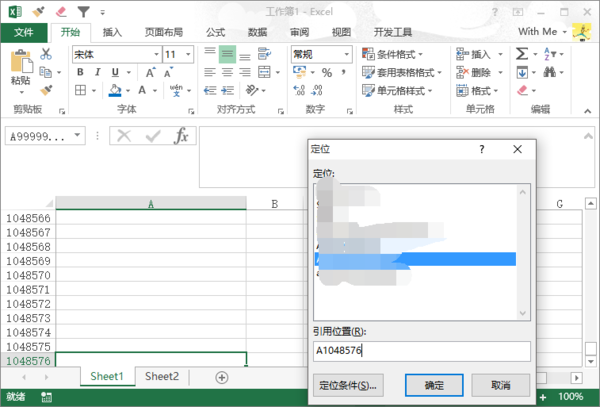Click the Clear eraser icon in editing group
This screenshot has width=600, height=407.
[x=522, y=90]
